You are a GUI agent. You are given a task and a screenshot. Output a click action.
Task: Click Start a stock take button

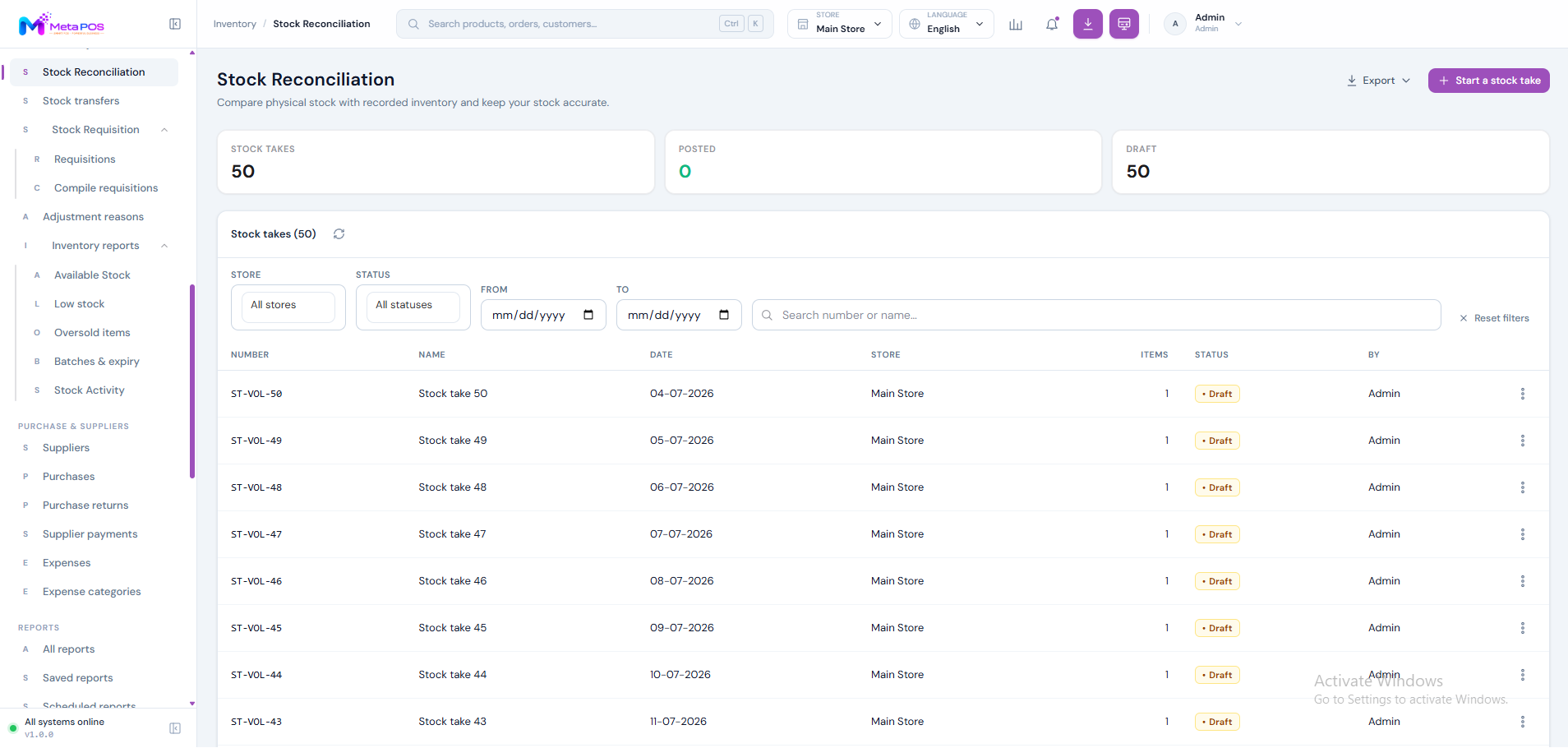point(1488,81)
